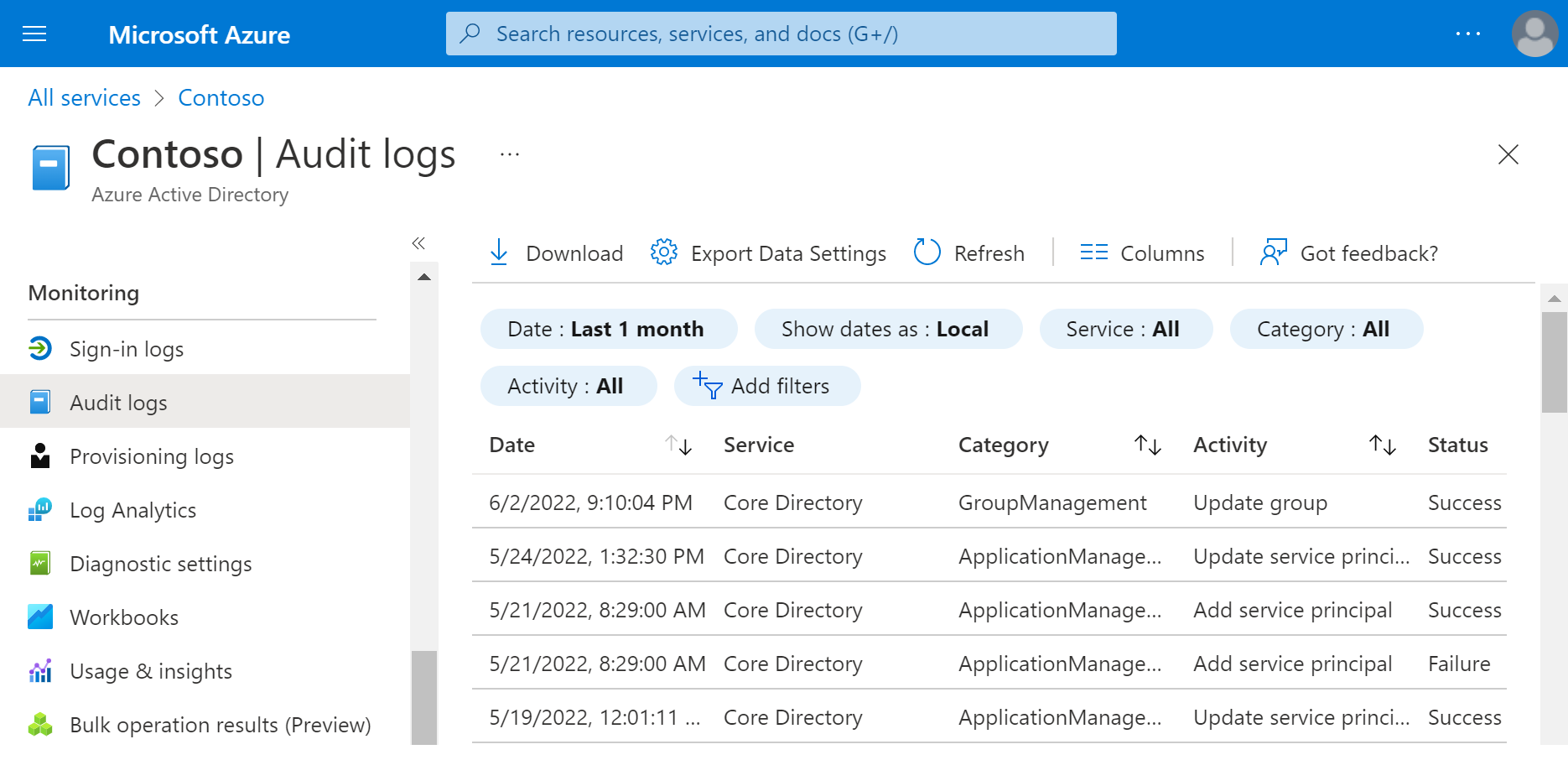Open Export Data Settings

click(768, 252)
